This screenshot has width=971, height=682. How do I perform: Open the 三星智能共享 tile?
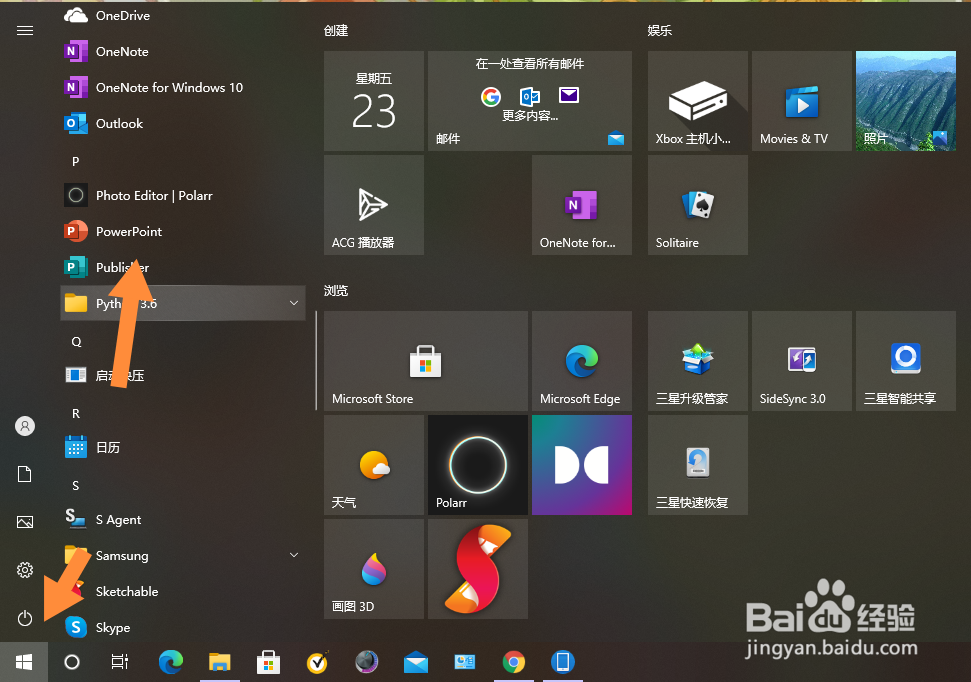906,361
